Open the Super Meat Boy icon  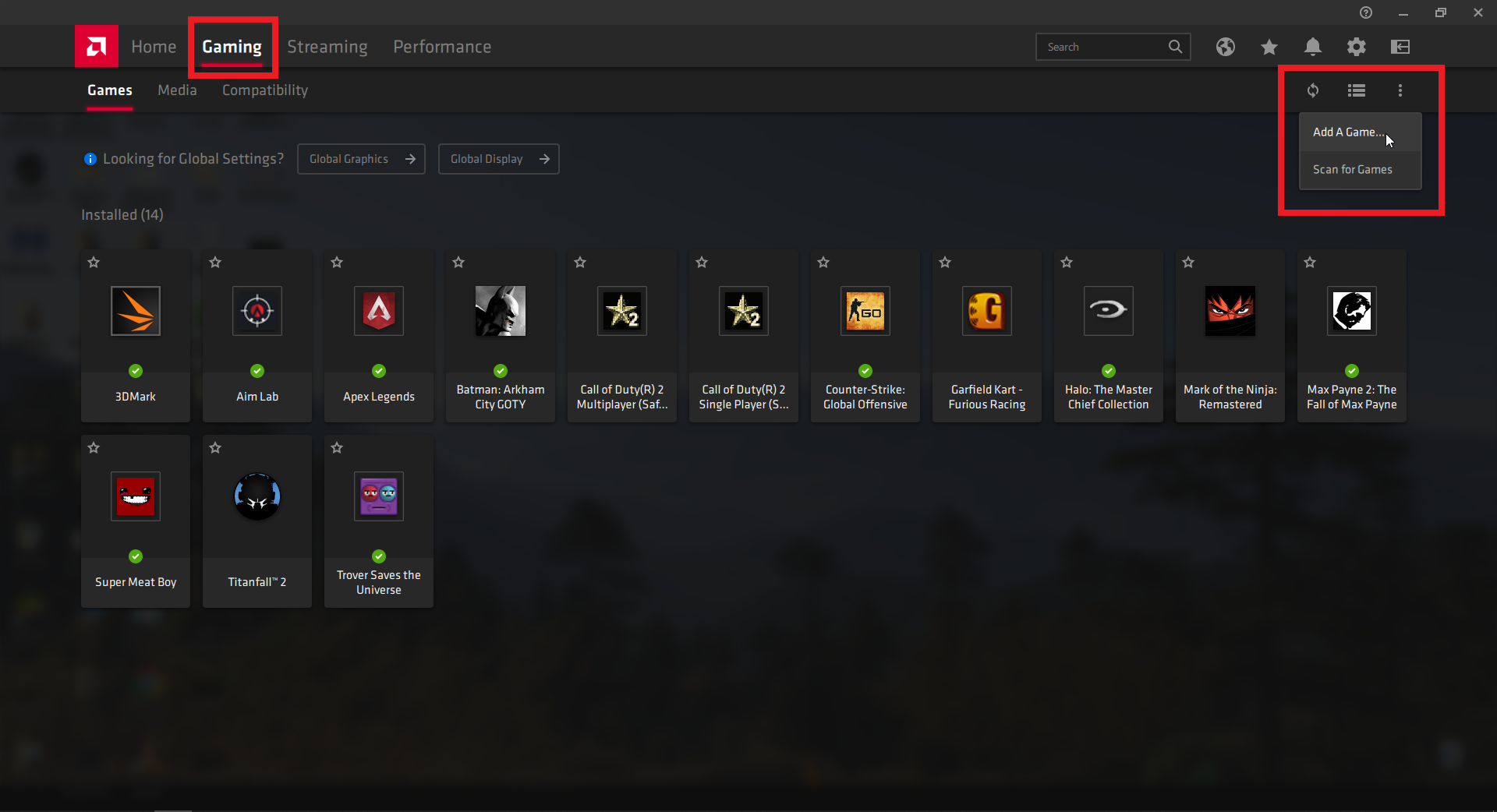coord(136,496)
